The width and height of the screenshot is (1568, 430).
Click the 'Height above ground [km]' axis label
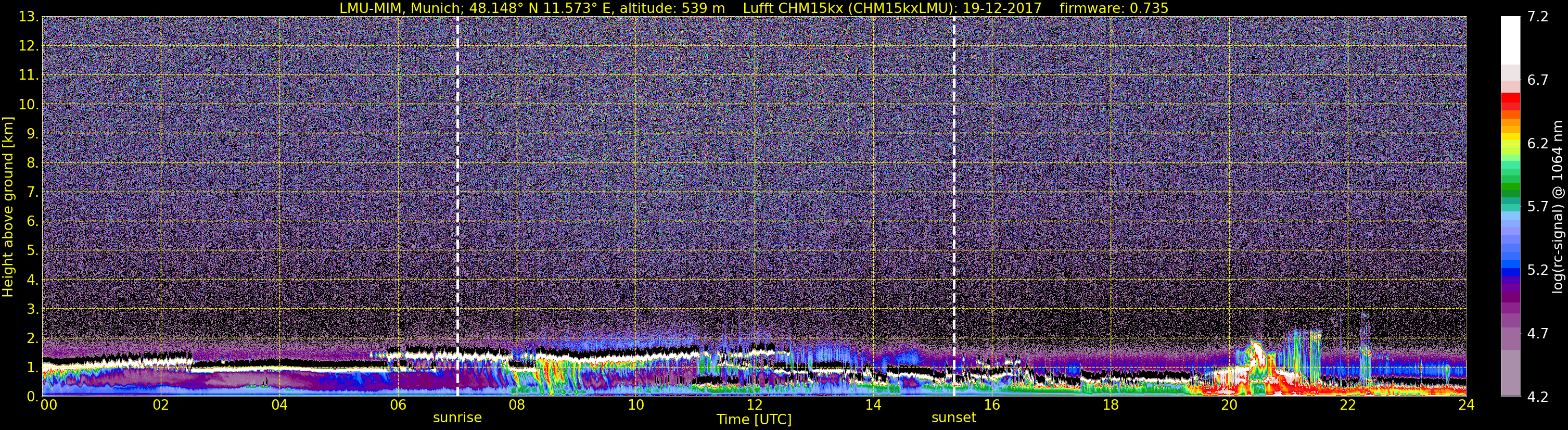8,207
